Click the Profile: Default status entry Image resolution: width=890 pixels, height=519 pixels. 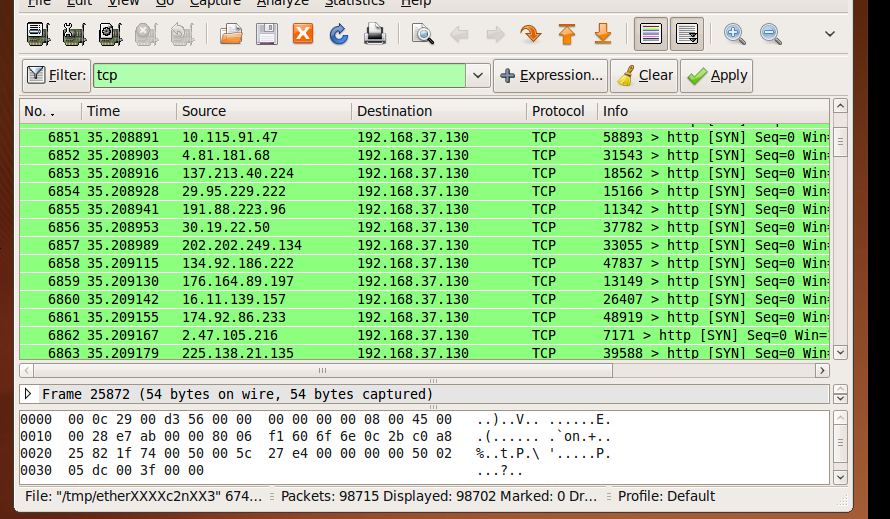666,496
